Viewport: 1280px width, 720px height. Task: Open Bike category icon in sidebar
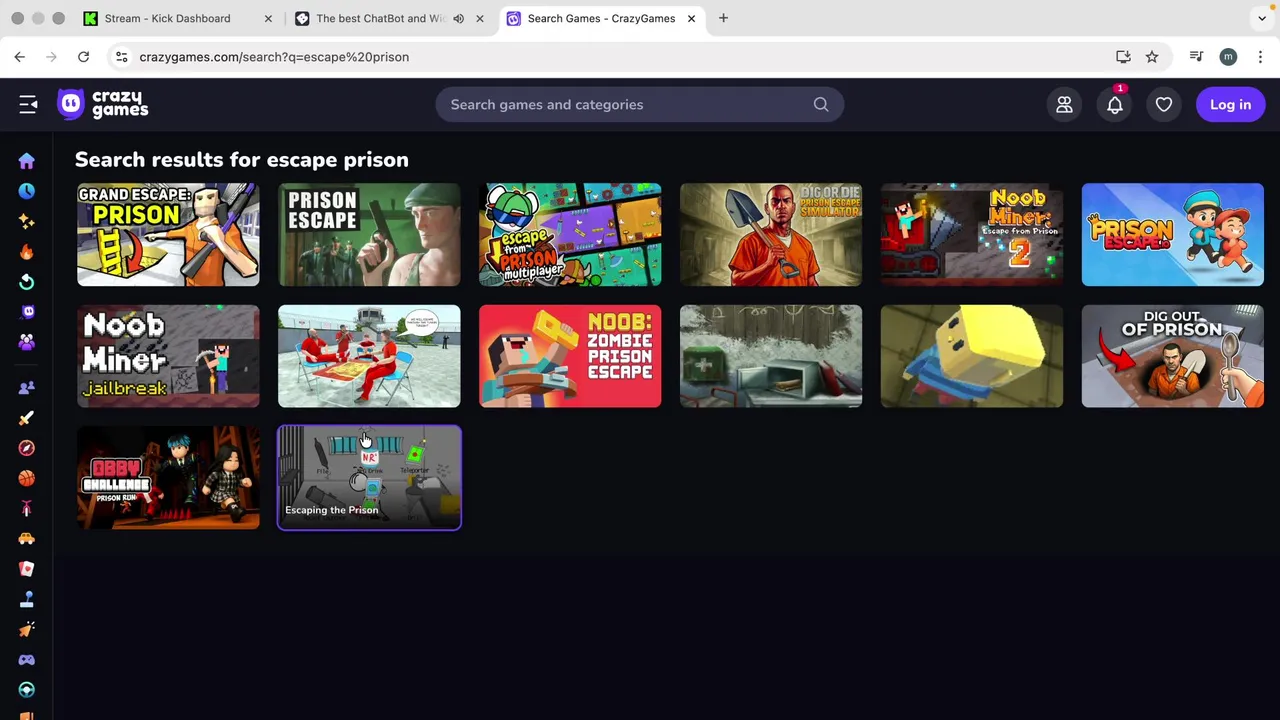point(27,508)
